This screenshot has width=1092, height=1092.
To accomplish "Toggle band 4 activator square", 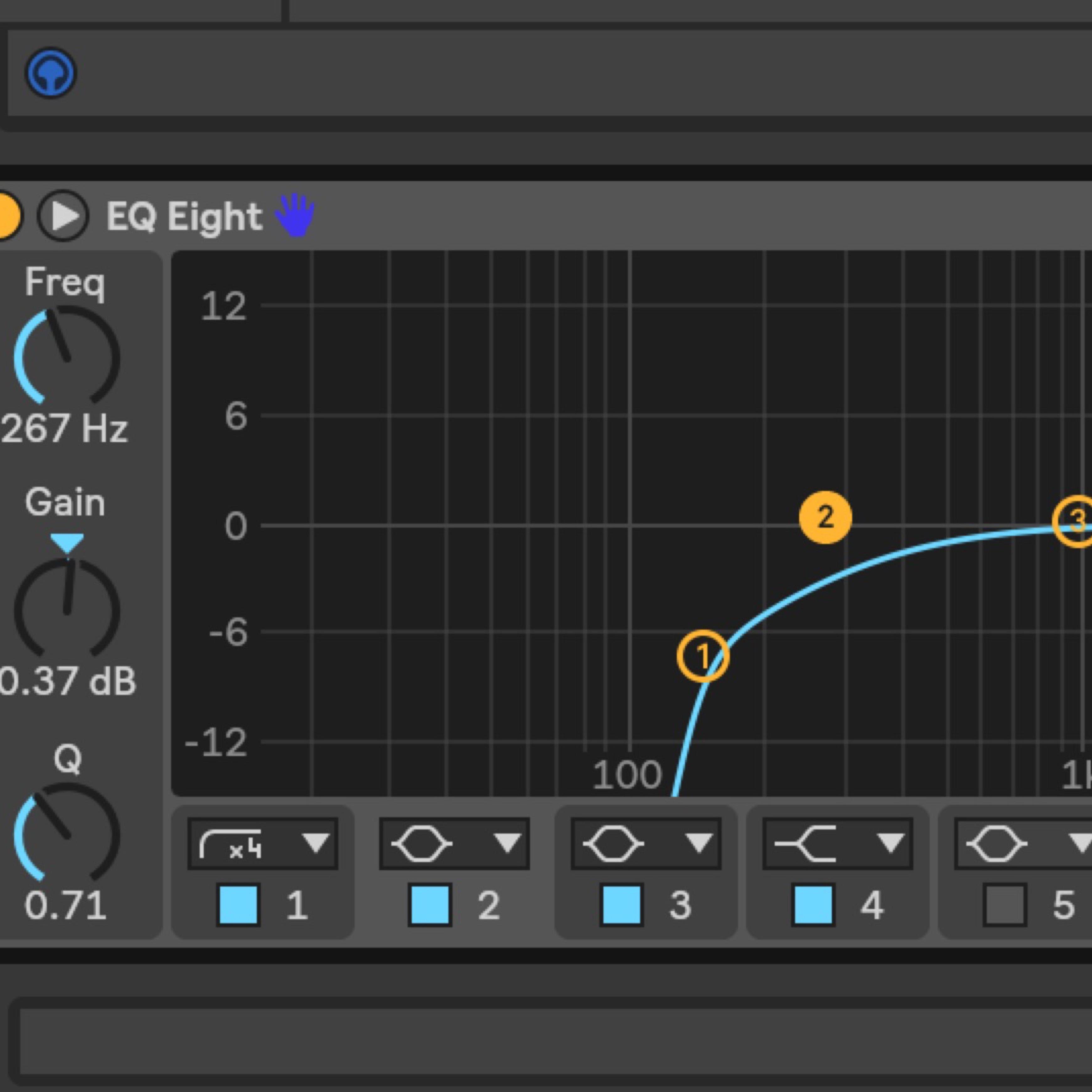I will point(813,905).
